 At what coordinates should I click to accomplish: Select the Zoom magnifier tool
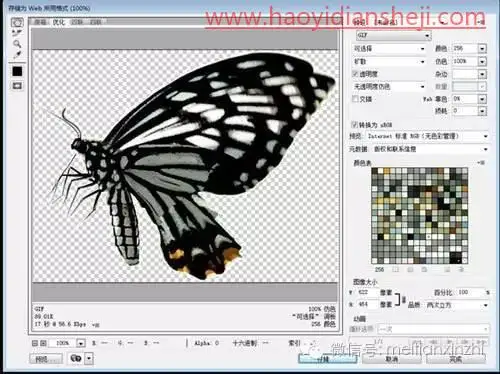tap(17, 44)
